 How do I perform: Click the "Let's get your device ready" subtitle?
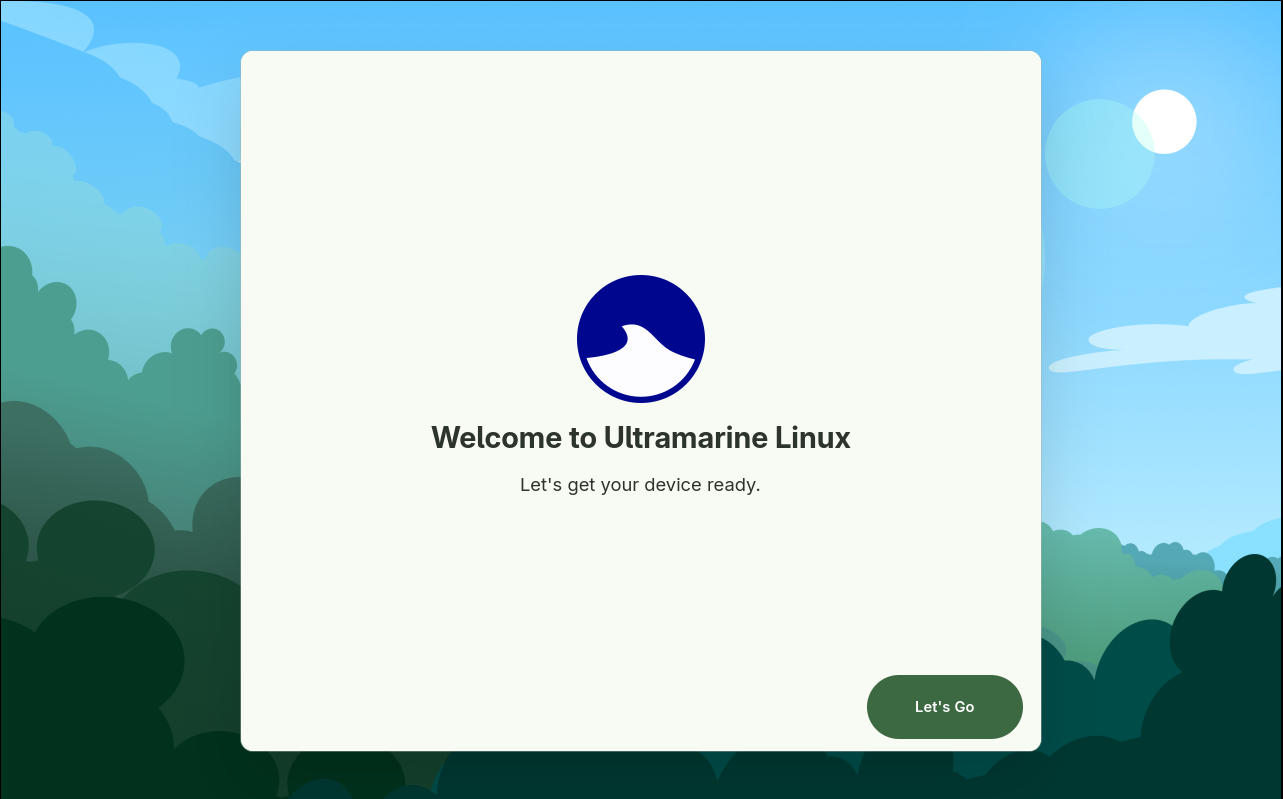640,485
